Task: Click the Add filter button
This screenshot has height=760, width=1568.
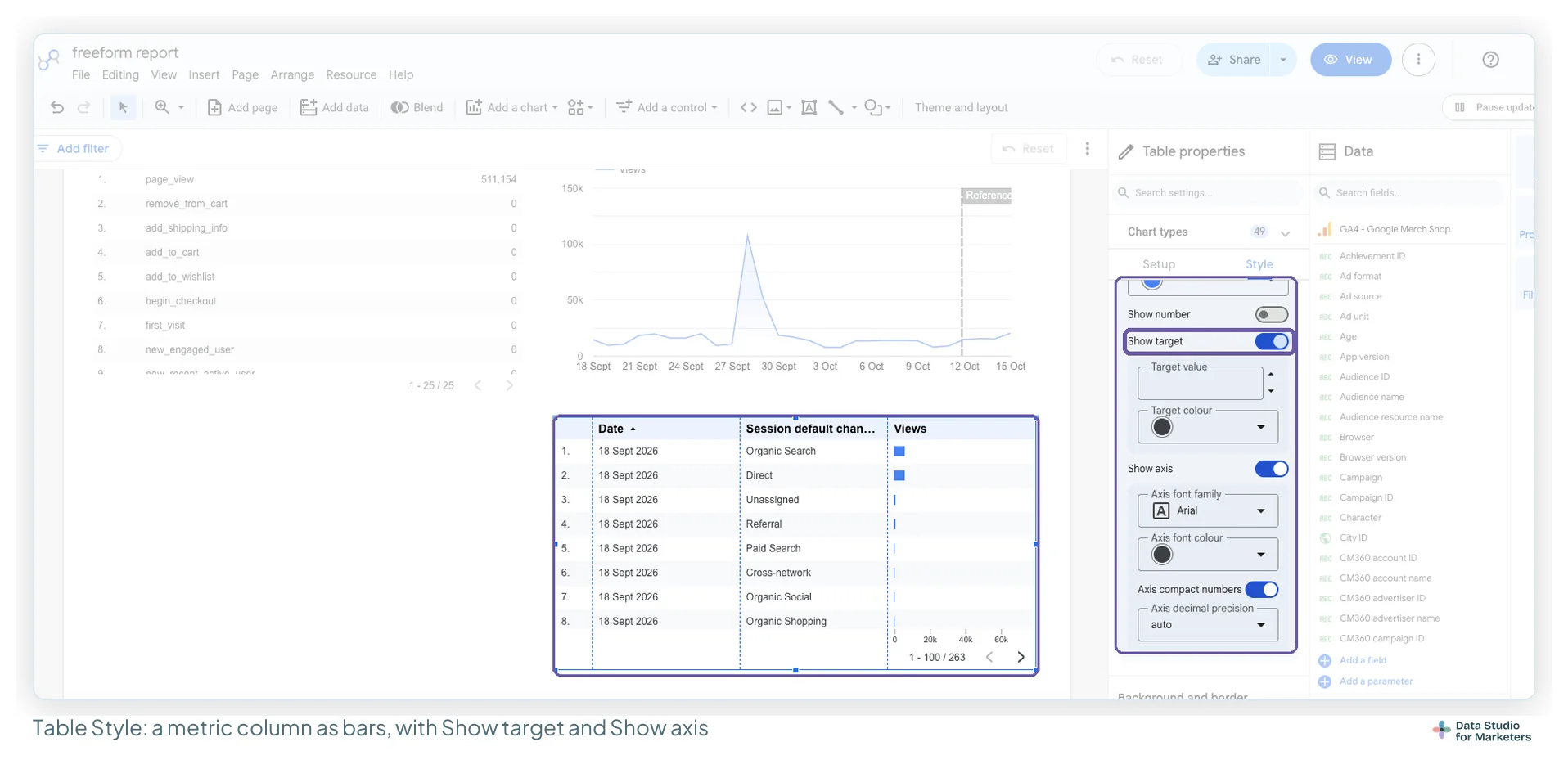Action: tap(74, 148)
